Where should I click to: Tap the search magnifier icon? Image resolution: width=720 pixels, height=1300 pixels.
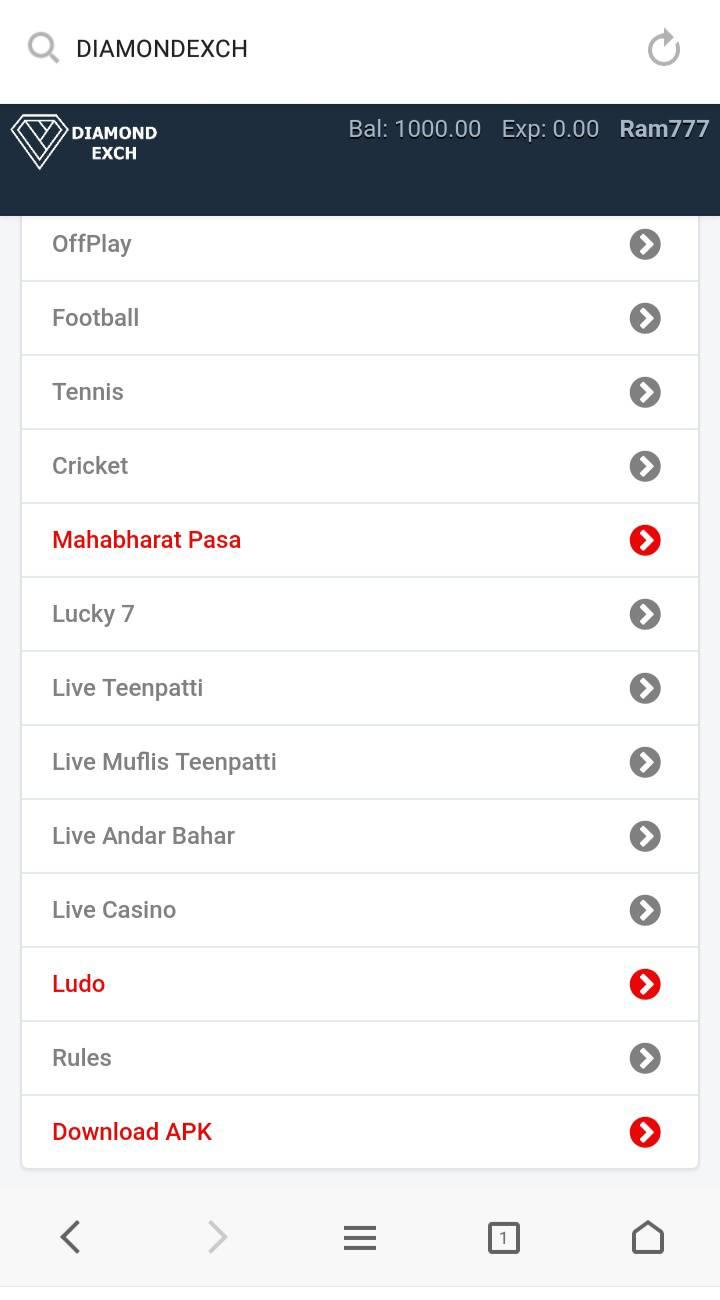click(43, 47)
